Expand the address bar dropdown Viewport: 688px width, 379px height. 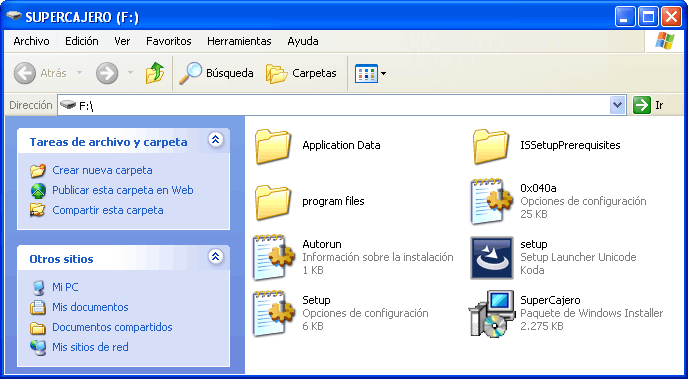point(617,105)
